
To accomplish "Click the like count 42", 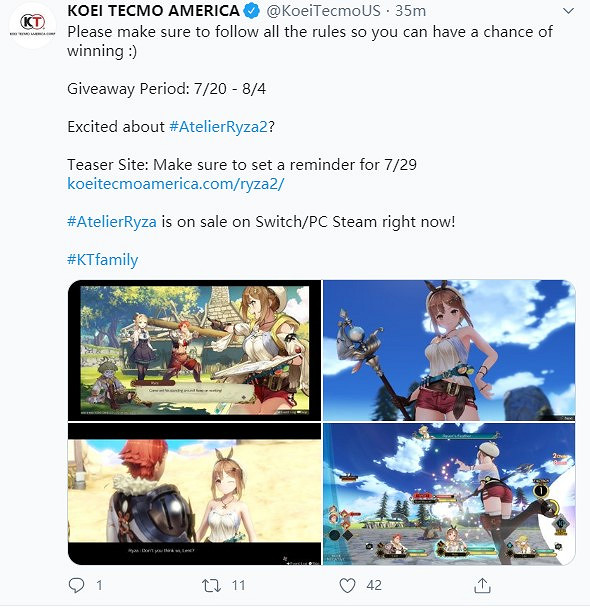I will pyautogui.click(x=374, y=585).
